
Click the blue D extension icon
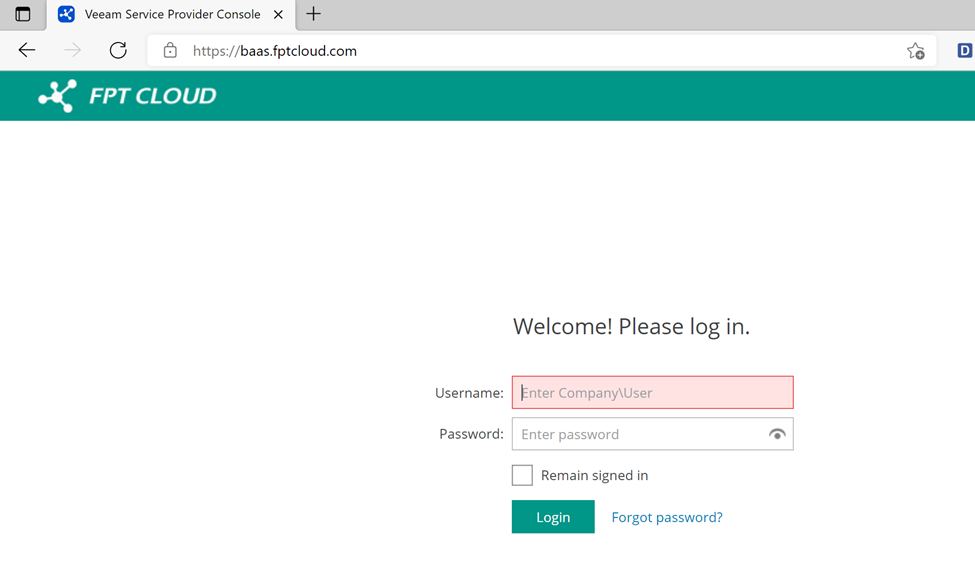(964, 51)
